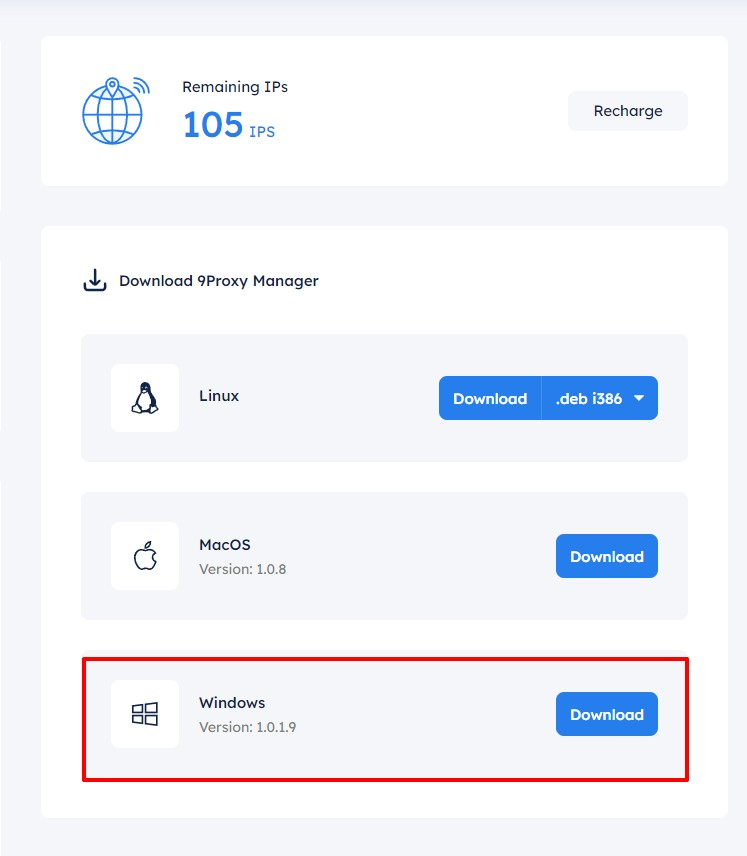This screenshot has height=856, width=747.
Task: Download the MacOS version
Action: [606, 556]
